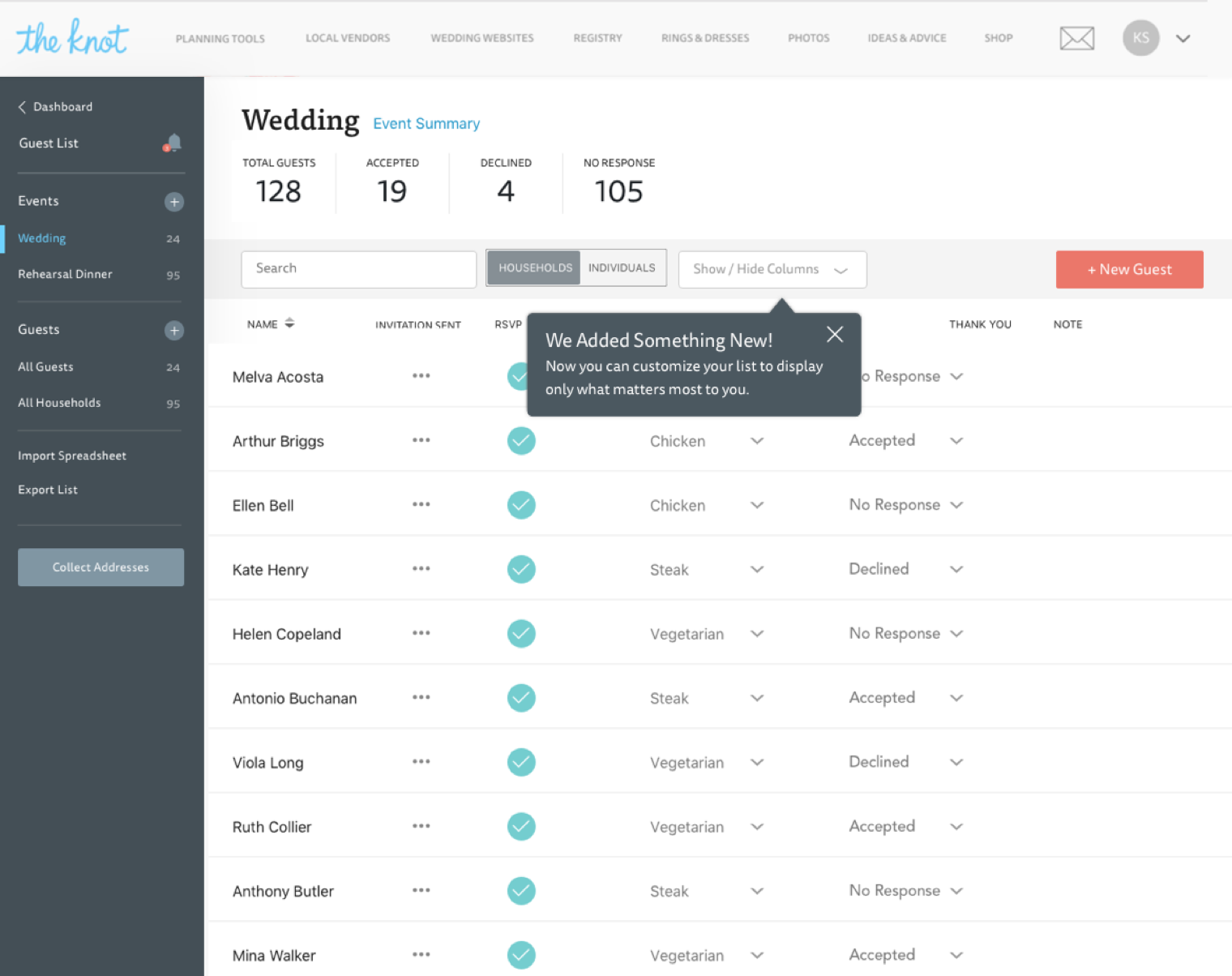1232x976 pixels.
Task: Switch view to Individuals
Action: [622, 268]
